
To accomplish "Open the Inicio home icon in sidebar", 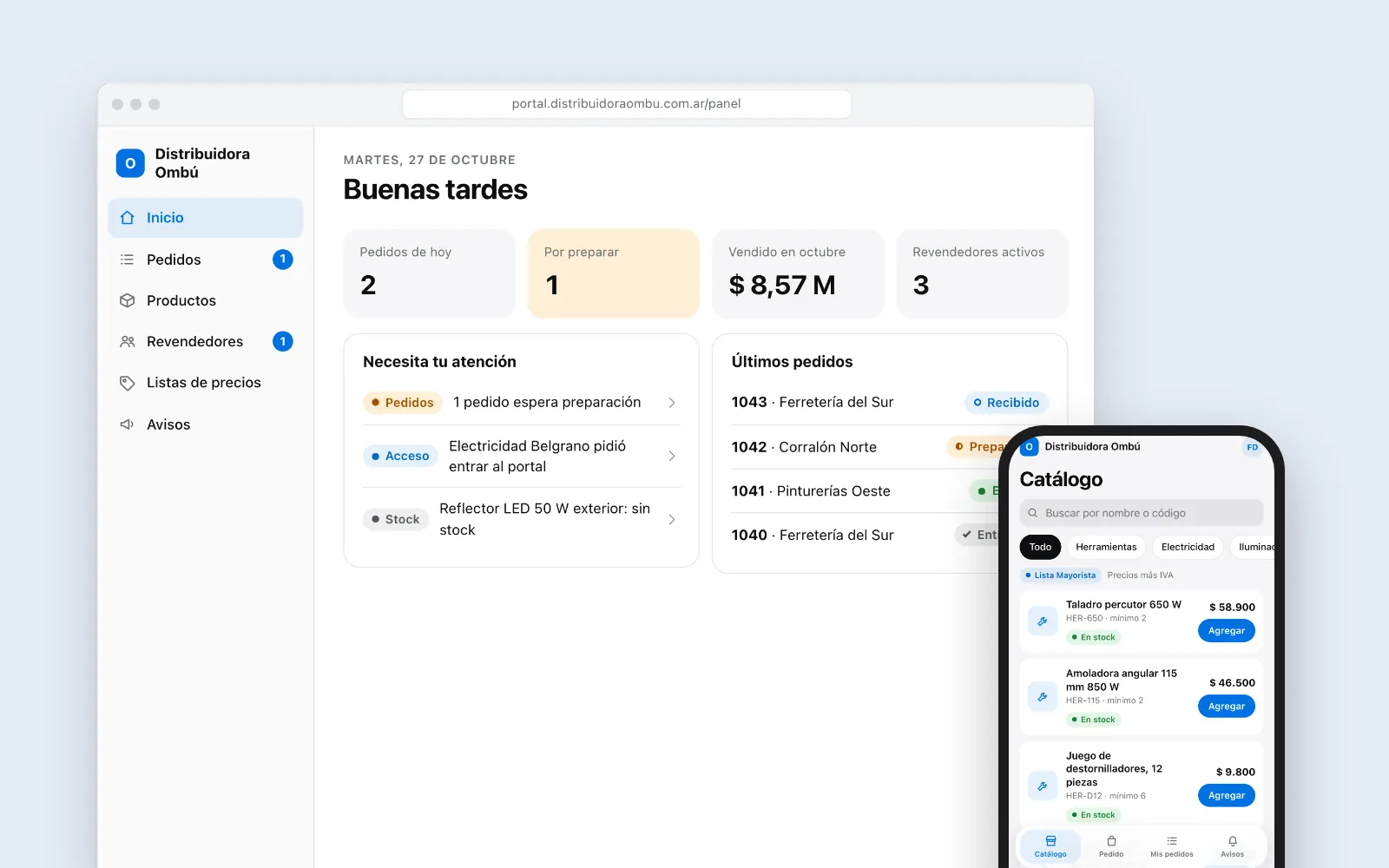I will [x=128, y=218].
